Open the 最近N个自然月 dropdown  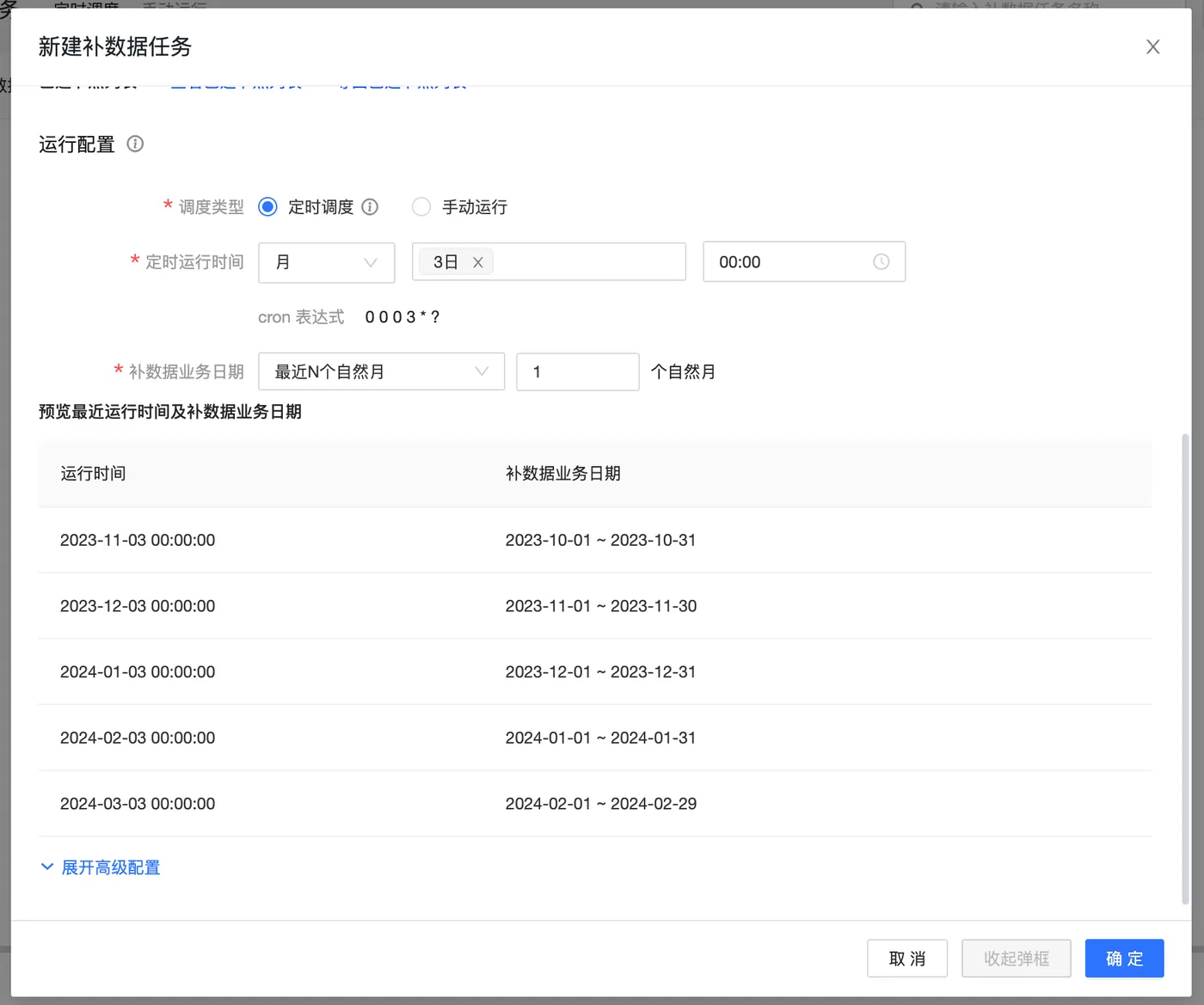tap(381, 371)
